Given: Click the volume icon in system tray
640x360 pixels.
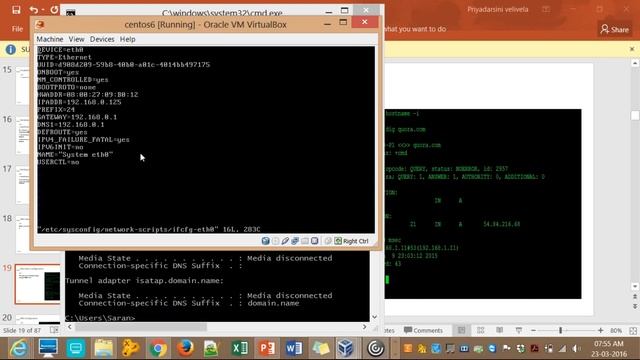Looking at the screenshot, I should [x=576, y=349].
